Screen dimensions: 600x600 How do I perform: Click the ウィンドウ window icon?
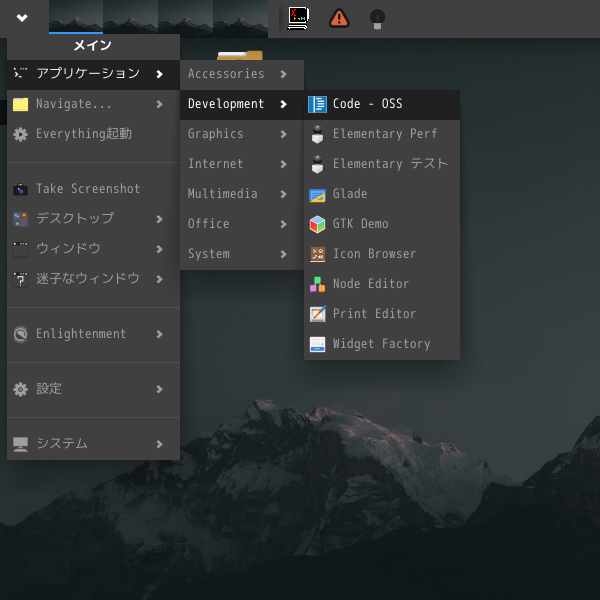pyautogui.click(x=20, y=249)
